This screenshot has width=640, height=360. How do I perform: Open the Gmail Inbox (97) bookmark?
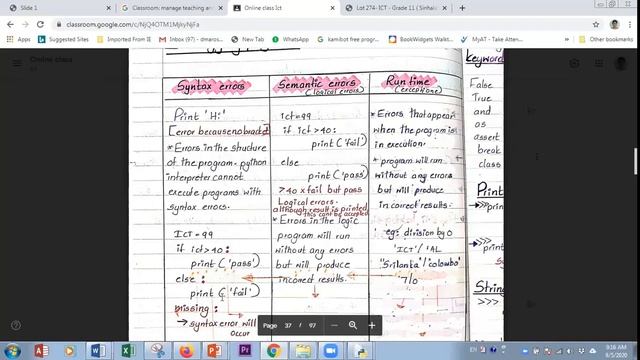(191, 39)
